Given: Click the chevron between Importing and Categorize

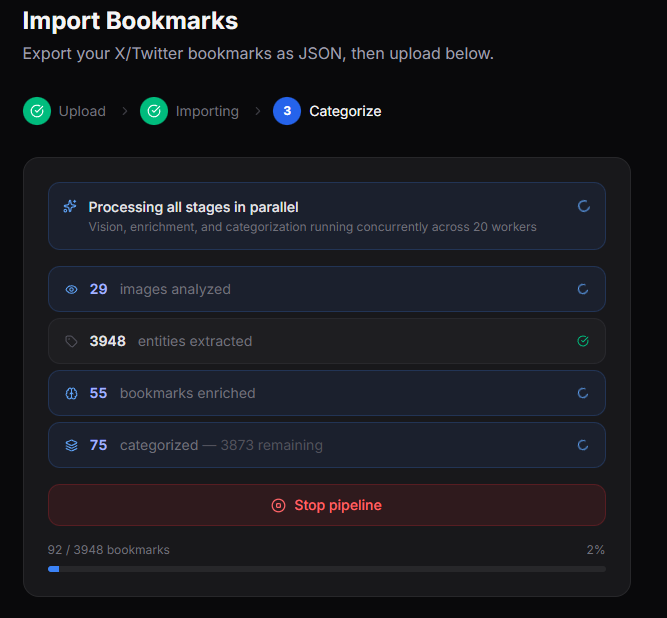Looking at the screenshot, I should pyautogui.click(x=258, y=111).
